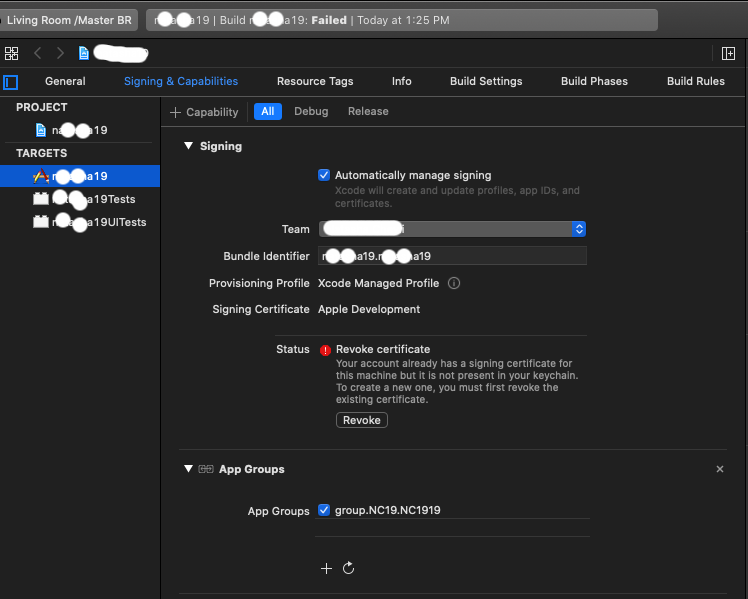The height and width of the screenshot is (599, 748).
Task: Switch to the Build Settings tab
Action: [486, 81]
